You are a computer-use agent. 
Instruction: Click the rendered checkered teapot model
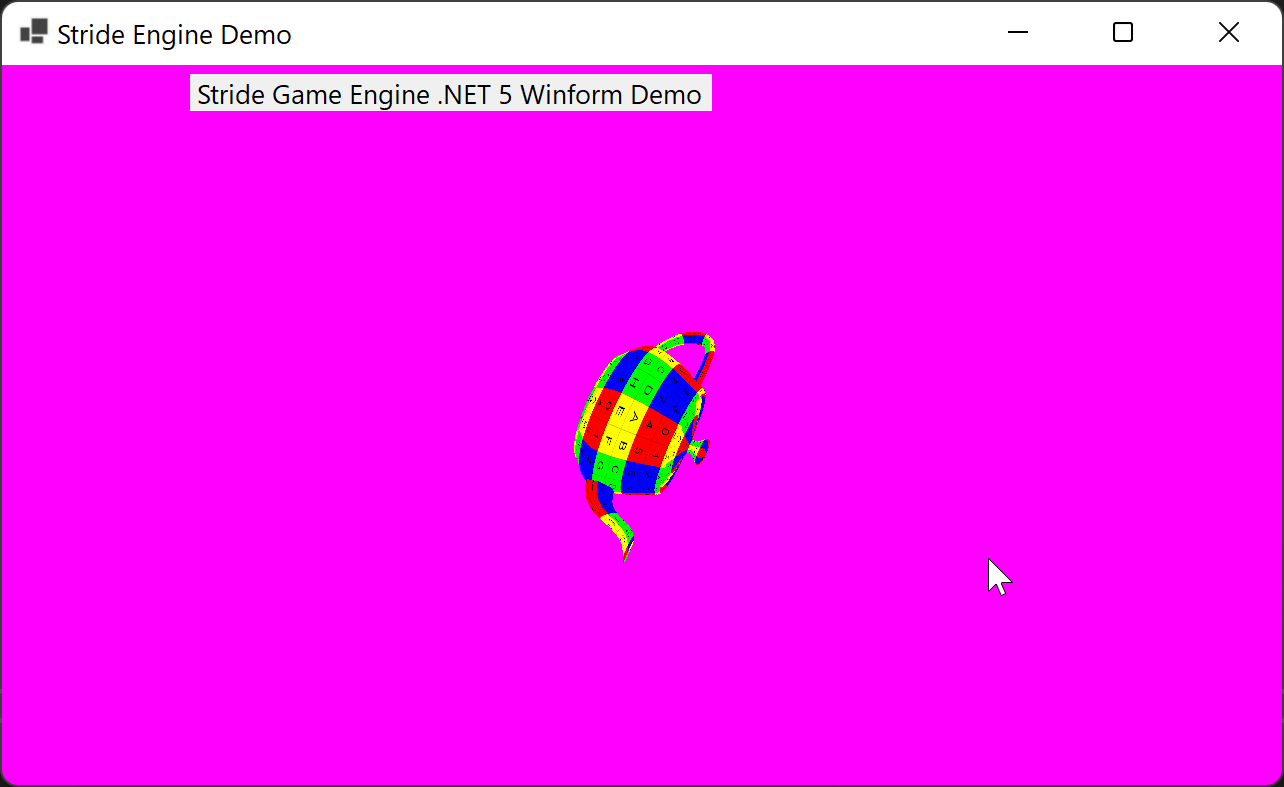(644, 445)
